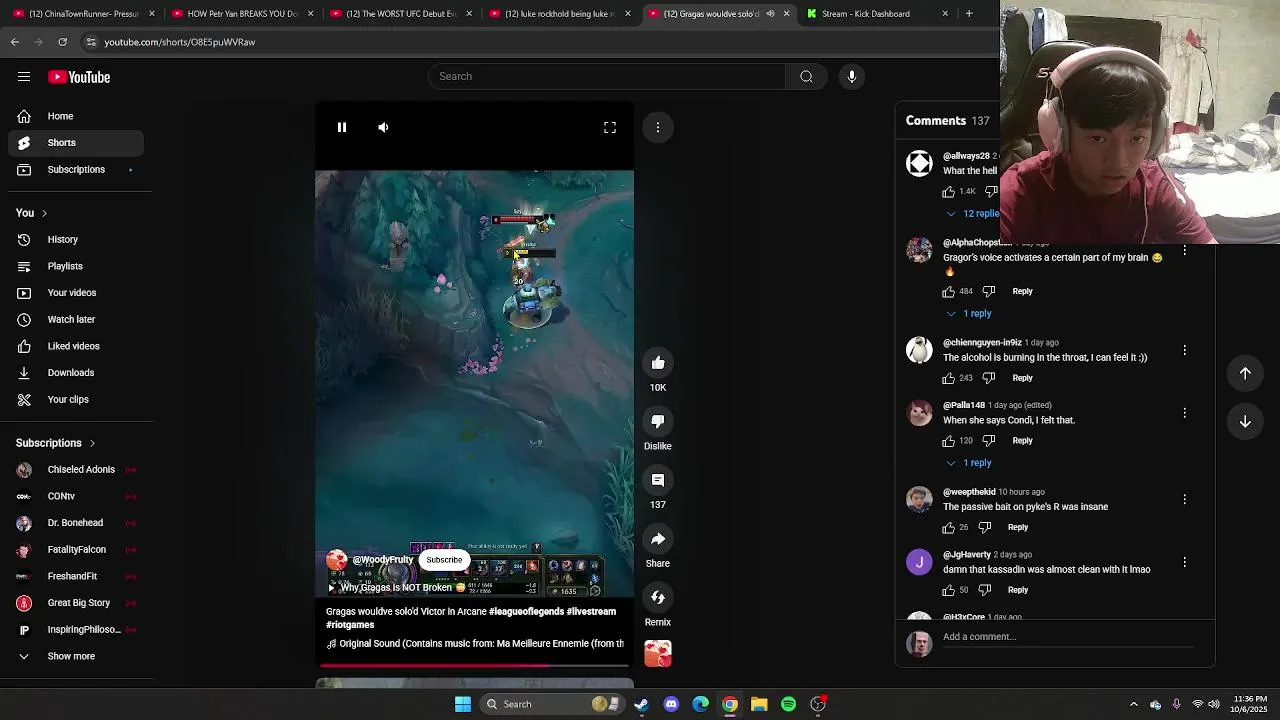The image size is (1280, 720).
Task: Pause the playing Short video
Action: click(x=342, y=127)
